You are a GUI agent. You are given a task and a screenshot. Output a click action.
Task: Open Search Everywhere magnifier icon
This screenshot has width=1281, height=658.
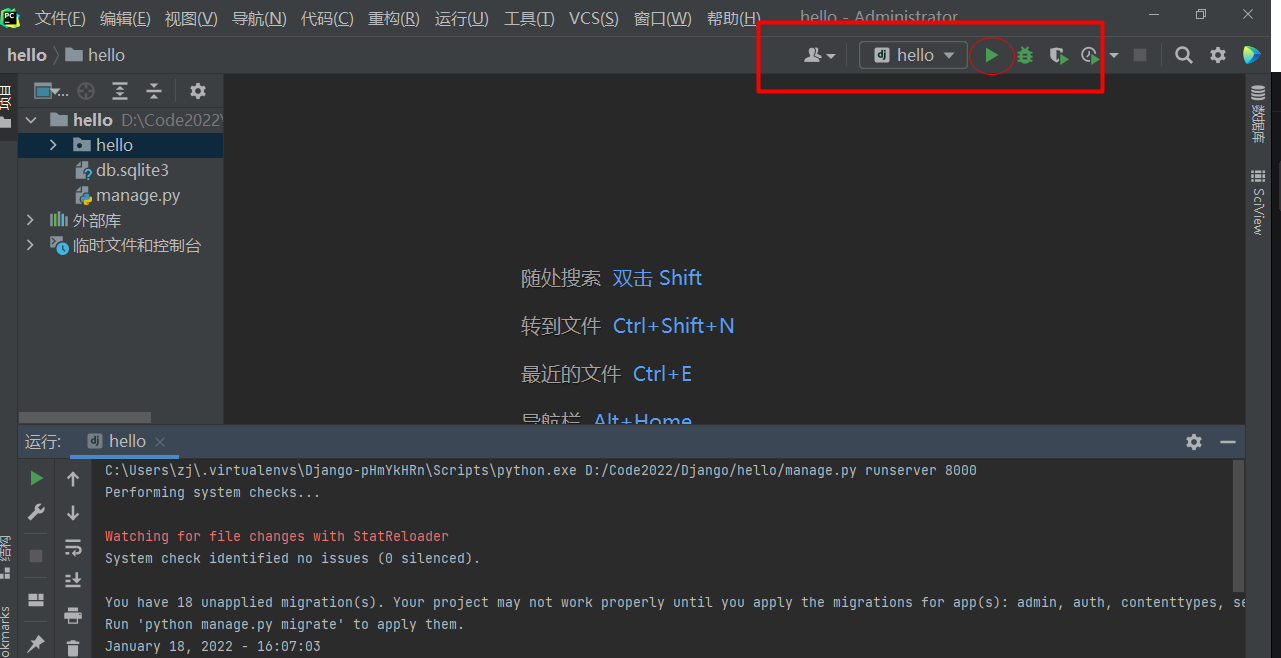[1183, 56]
